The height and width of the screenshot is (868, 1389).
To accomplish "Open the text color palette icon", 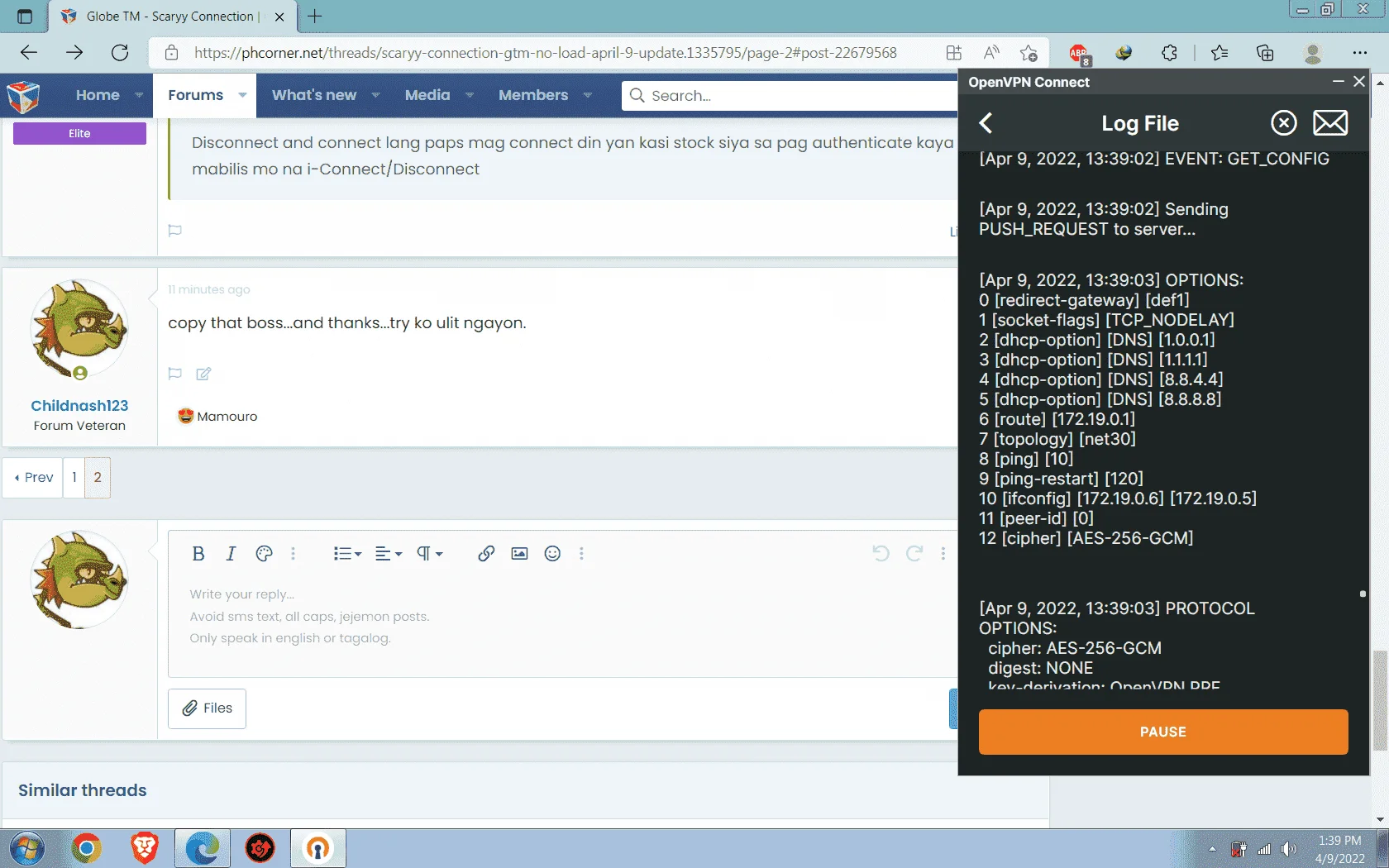I will 264,553.
